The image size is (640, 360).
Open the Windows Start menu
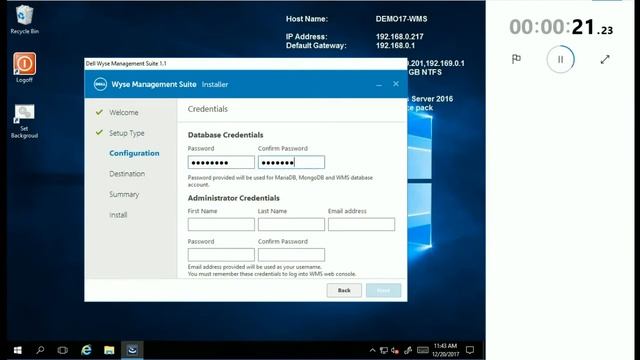click(18, 350)
